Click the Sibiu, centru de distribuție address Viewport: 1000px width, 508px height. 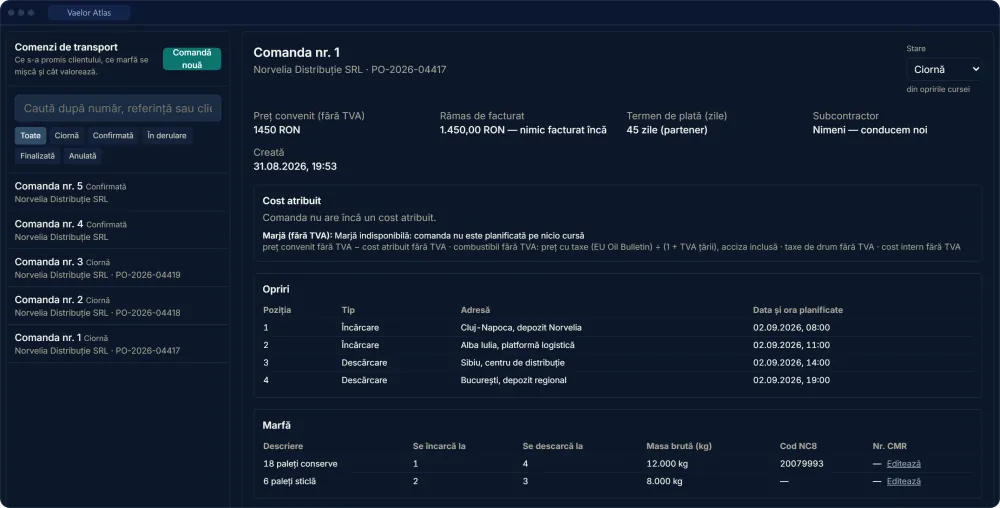point(513,363)
